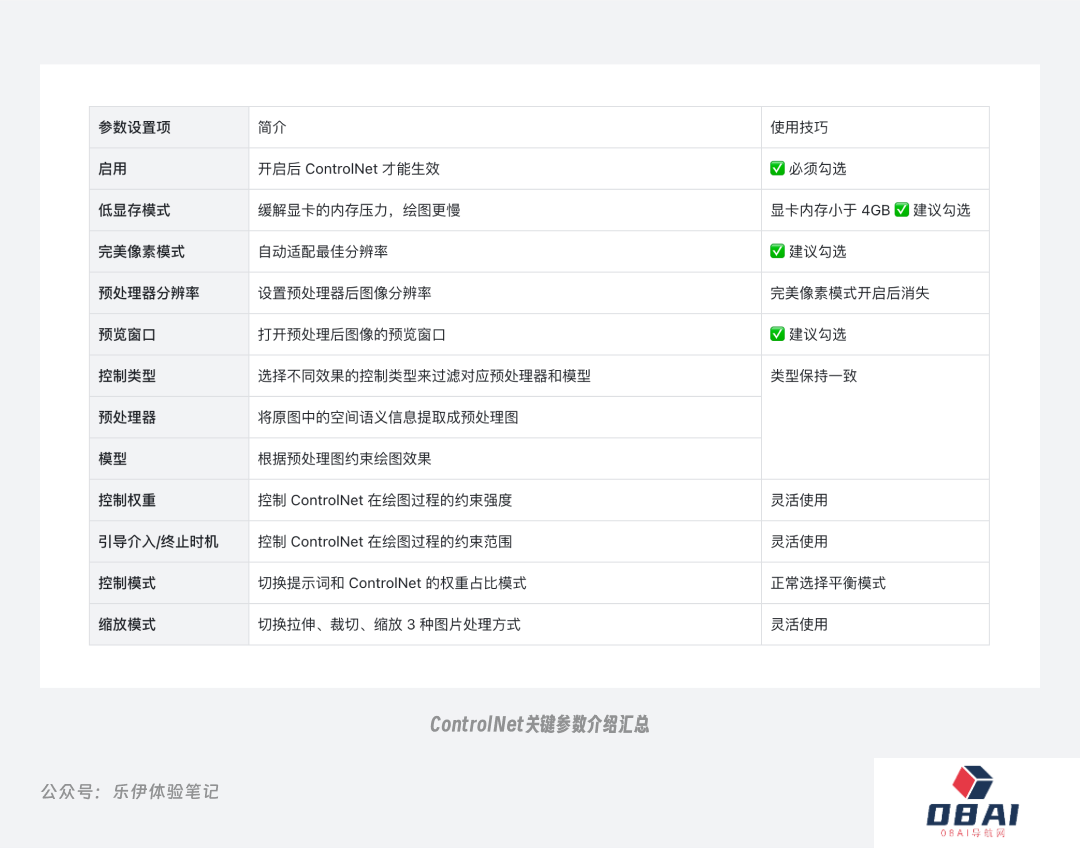
Task: Click the green check icon beside 必须勾选
Action: click(x=777, y=168)
